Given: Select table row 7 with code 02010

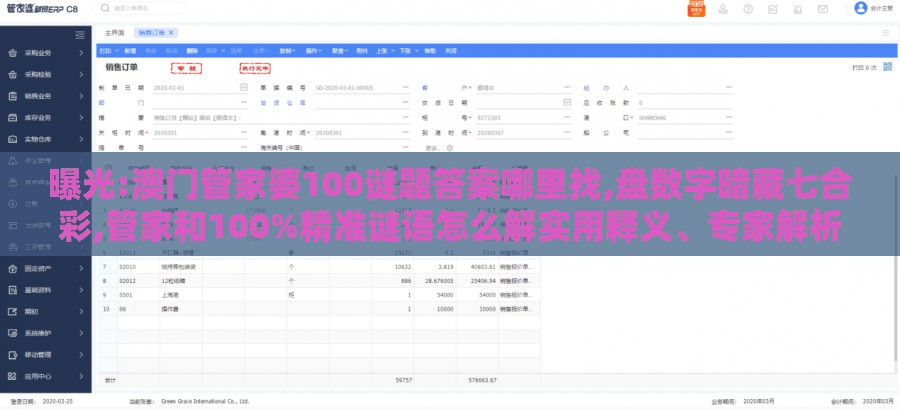Looking at the screenshot, I should (x=320, y=267).
